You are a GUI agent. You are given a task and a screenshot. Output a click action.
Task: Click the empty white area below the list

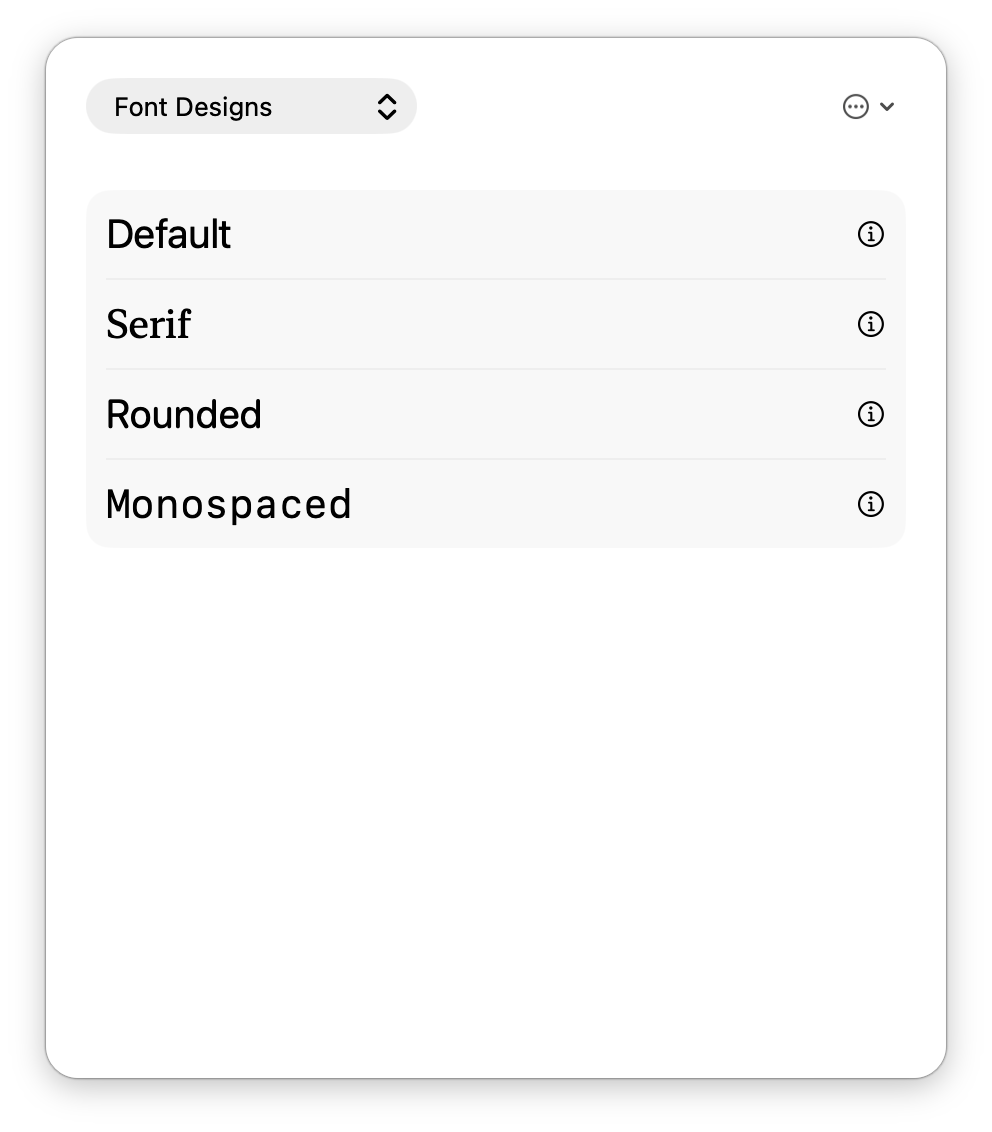pyautogui.click(x=495, y=809)
